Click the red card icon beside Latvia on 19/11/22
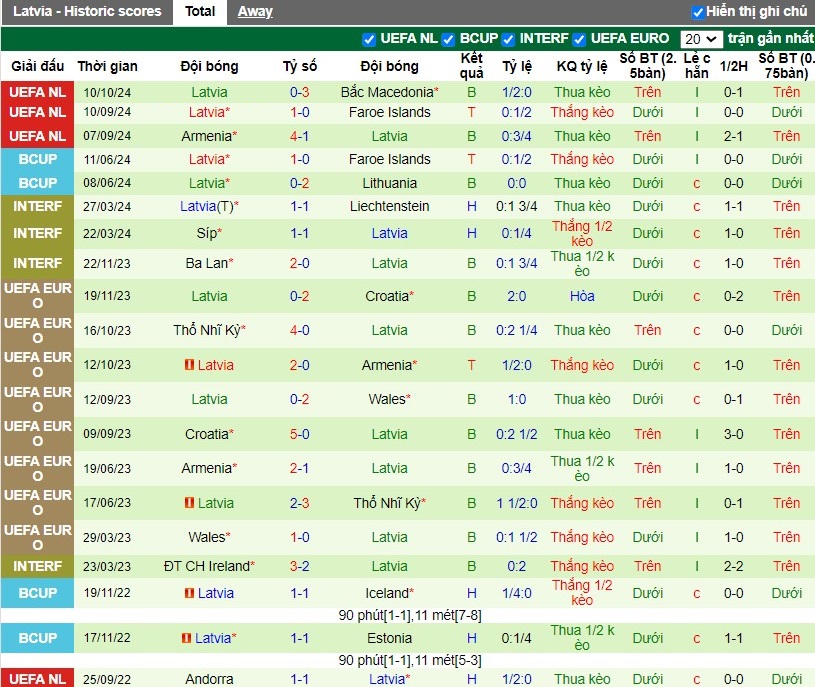 [x=189, y=593]
